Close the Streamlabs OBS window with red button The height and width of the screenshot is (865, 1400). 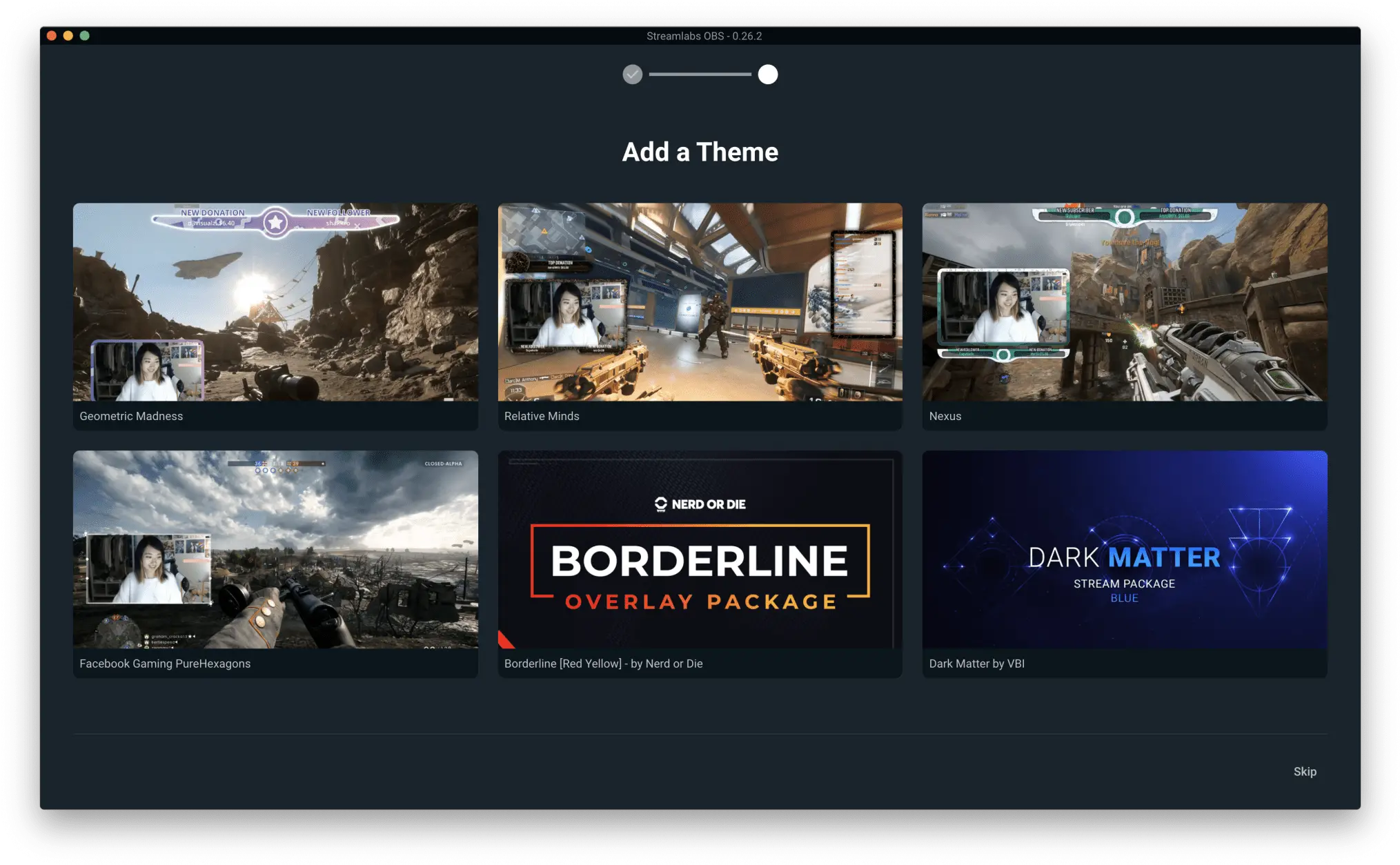[x=52, y=36]
